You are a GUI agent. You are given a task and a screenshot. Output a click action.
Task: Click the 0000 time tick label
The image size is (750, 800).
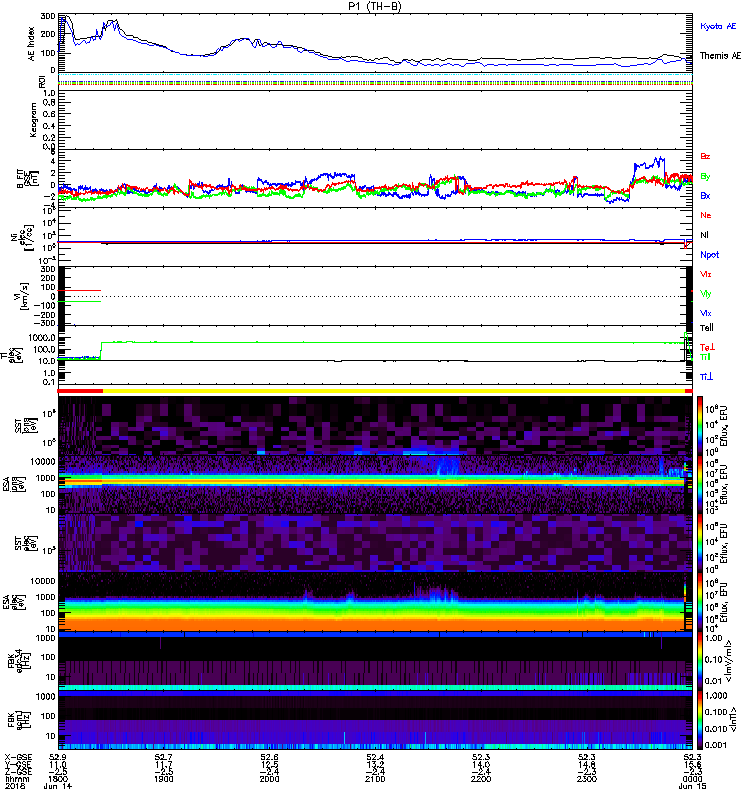click(692, 779)
